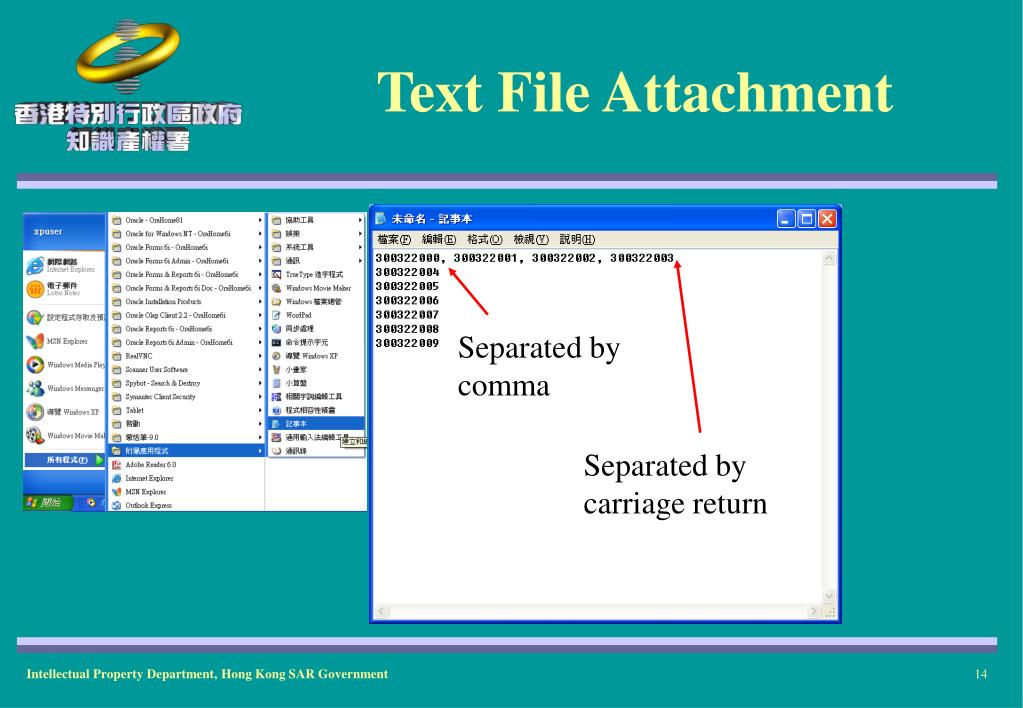Expand 附屬應用程式 accessories folder
Screen dimensions: 1023x708
187,451
